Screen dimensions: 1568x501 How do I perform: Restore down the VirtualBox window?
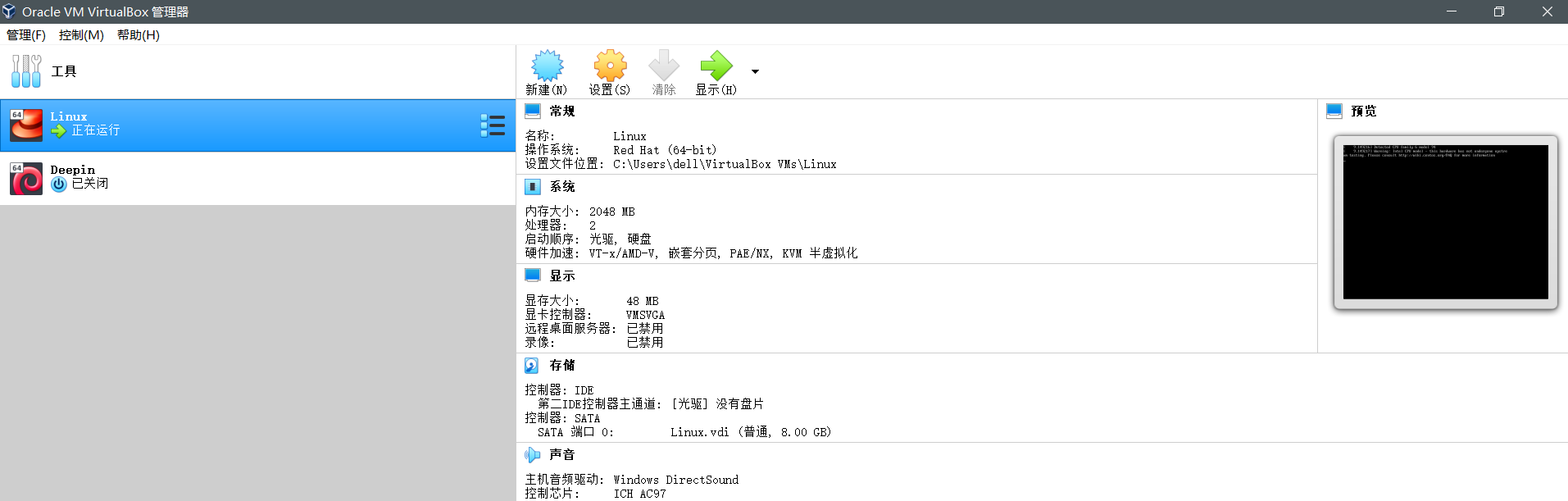1498,11
